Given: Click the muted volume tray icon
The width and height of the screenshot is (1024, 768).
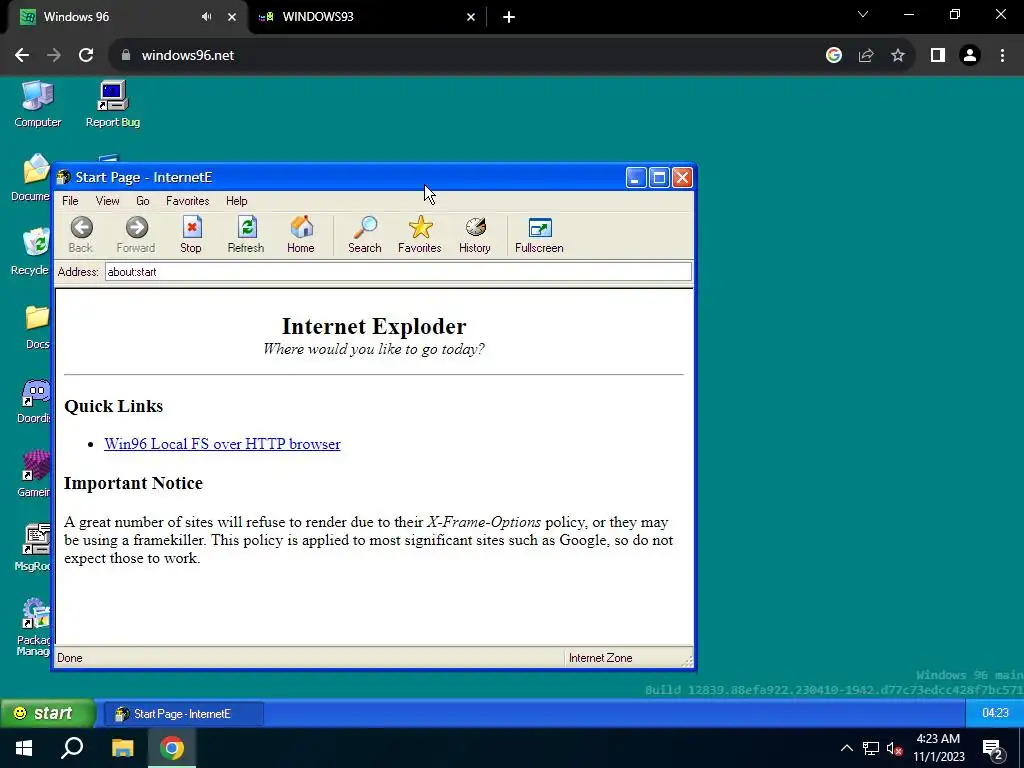Looking at the screenshot, I should (x=895, y=749).
